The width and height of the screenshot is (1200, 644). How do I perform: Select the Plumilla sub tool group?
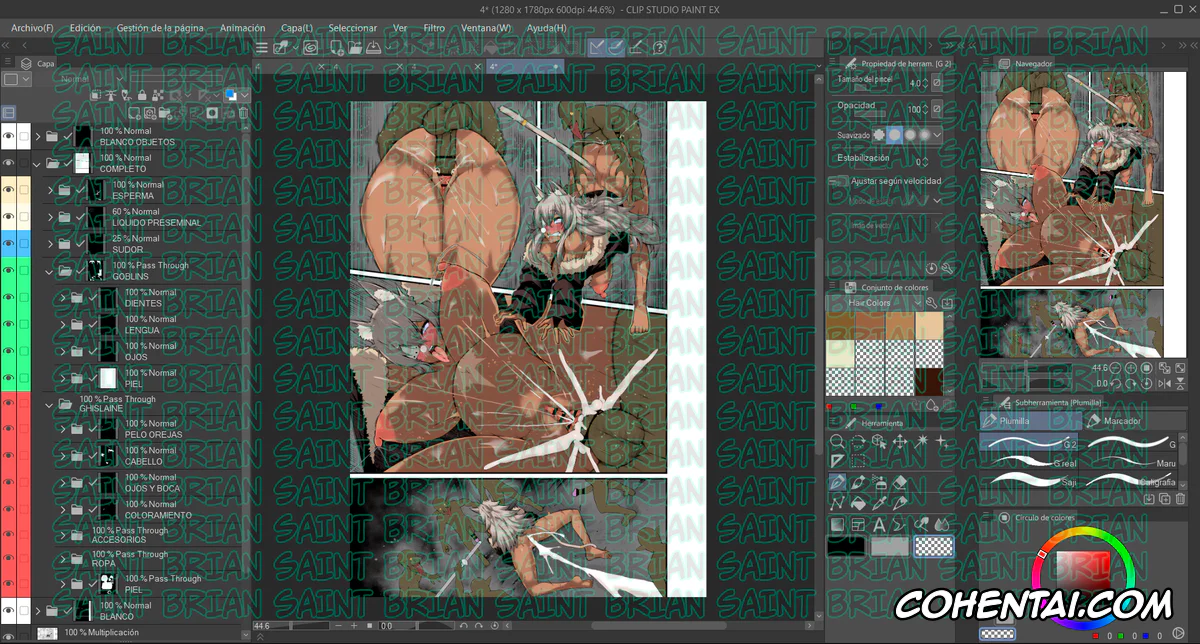click(1030, 421)
